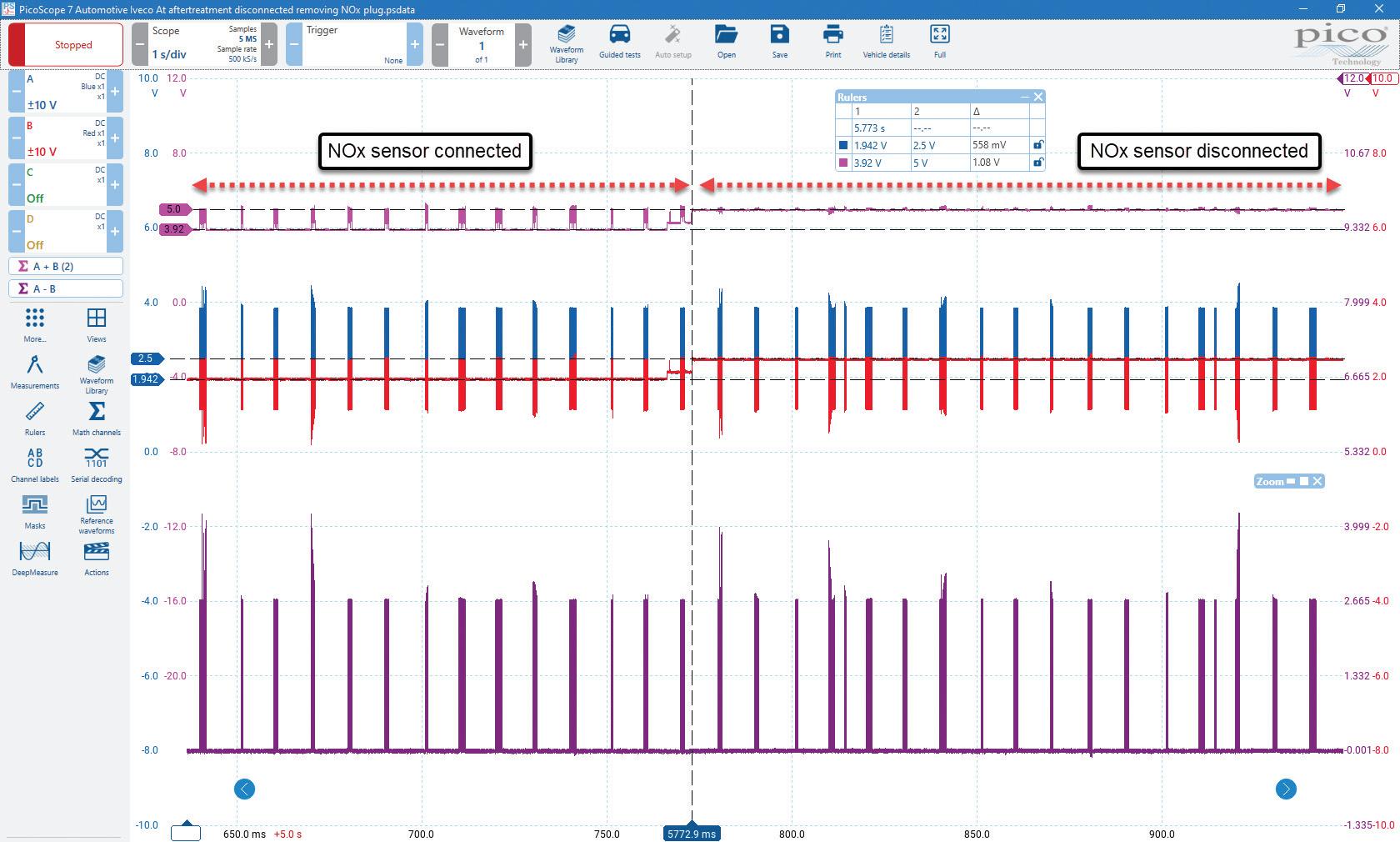Close the PicoScope application window
This screenshot has height=842, width=1400.
(x=1379, y=9)
